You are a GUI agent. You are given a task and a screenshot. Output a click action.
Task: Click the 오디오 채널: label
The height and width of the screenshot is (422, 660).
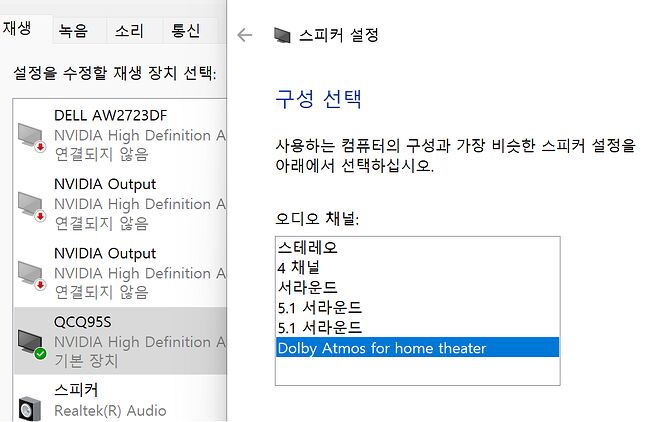[x=317, y=218]
